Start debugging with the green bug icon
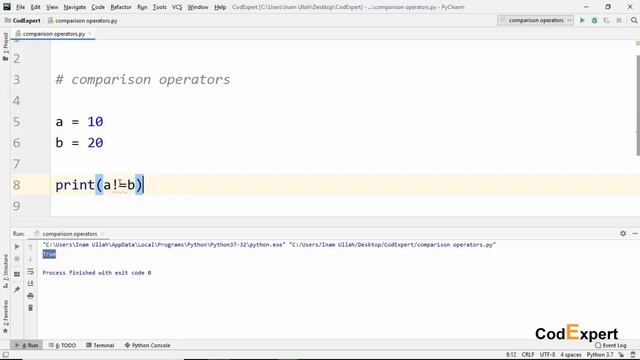 pos(594,20)
